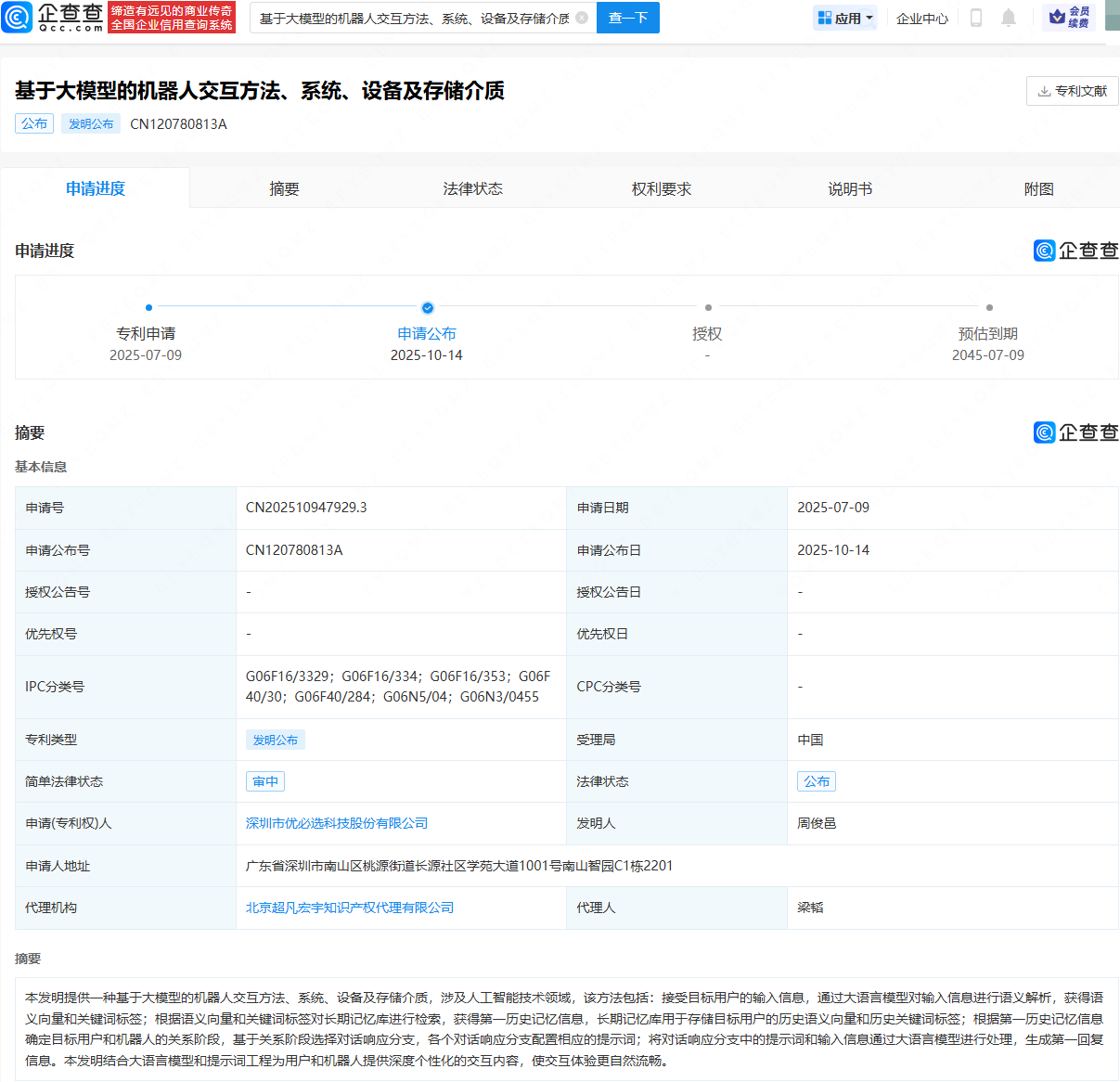Screen dimensions: 1120x1082
Task: Download via the 专利文献 button
Action: click(1072, 91)
